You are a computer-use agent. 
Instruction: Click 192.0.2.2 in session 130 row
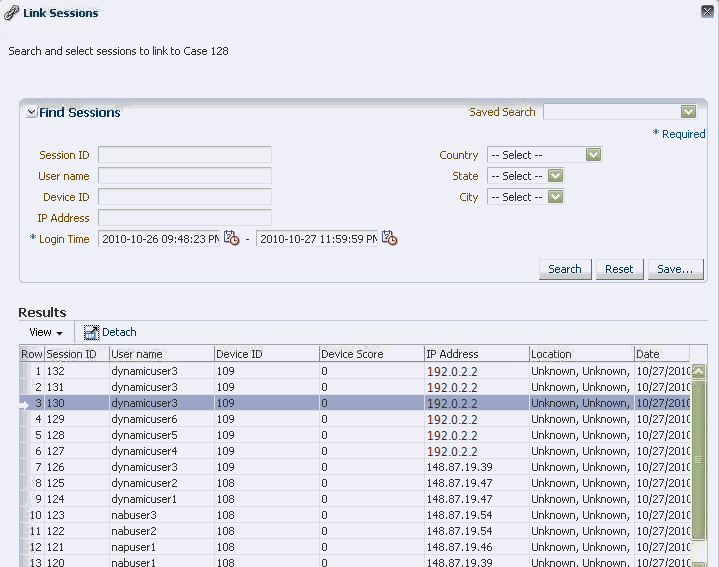click(452, 404)
